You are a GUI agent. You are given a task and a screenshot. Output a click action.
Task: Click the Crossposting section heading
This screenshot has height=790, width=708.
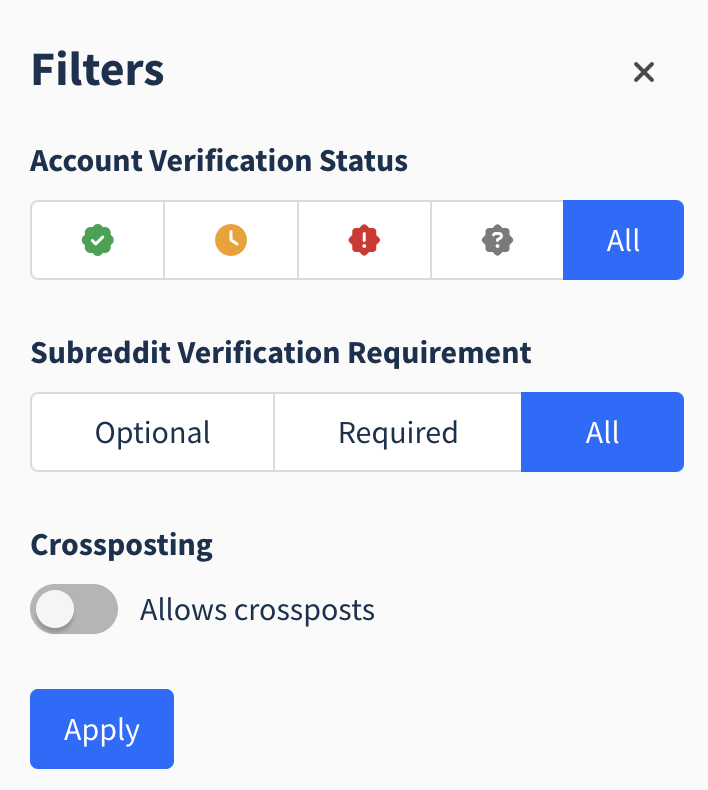[x=121, y=545]
